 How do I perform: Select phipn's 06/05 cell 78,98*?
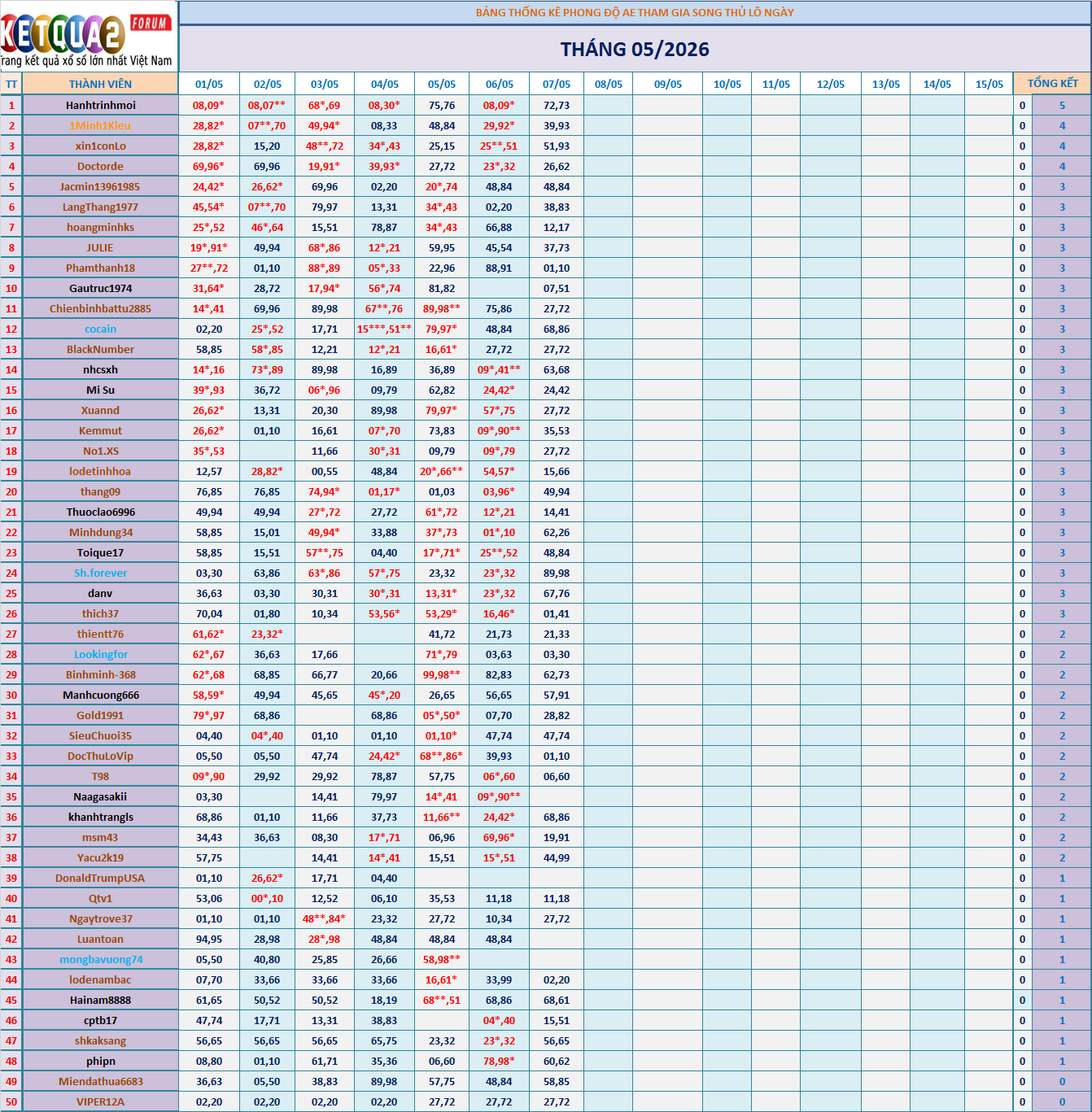pos(500,1061)
